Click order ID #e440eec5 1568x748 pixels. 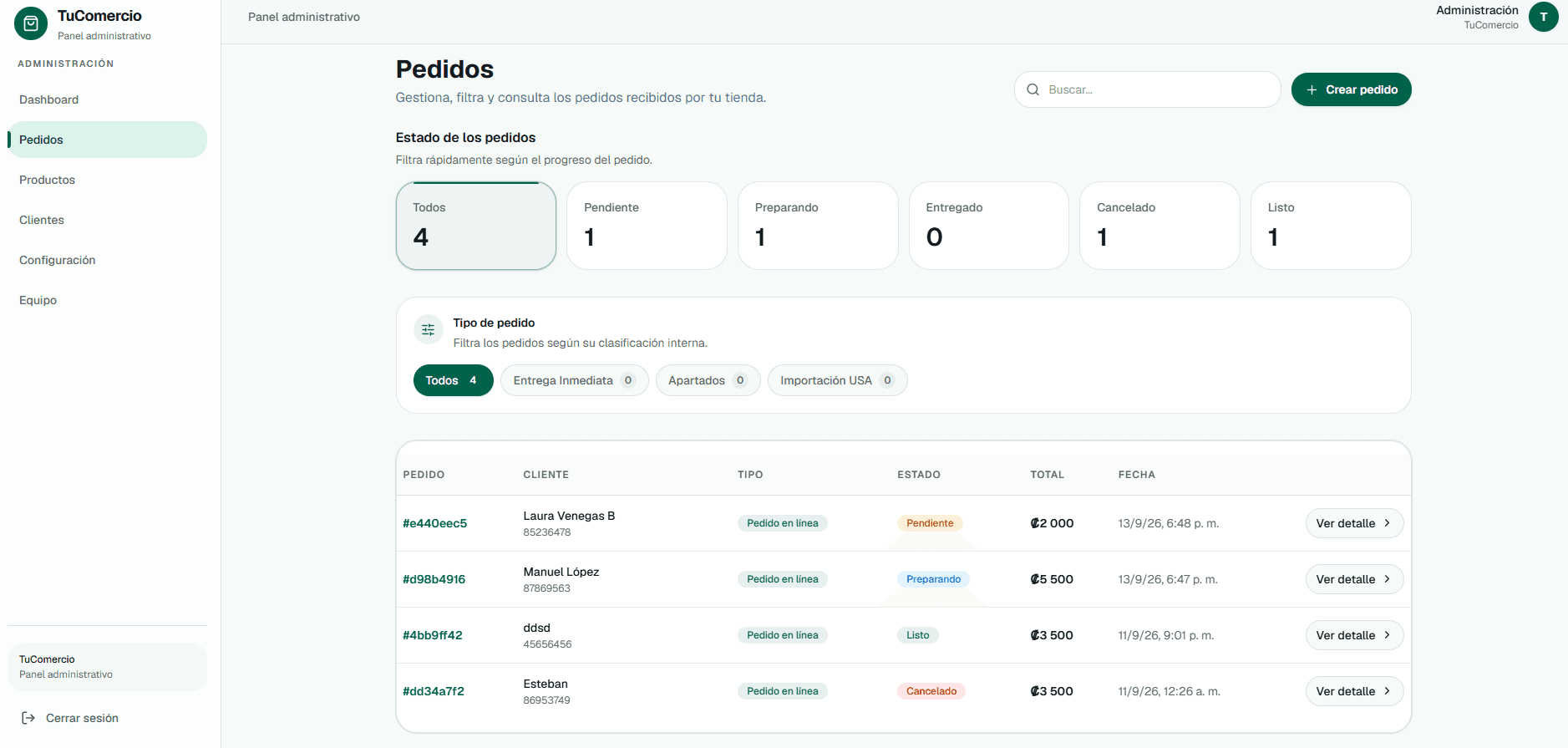click(434, 523)
